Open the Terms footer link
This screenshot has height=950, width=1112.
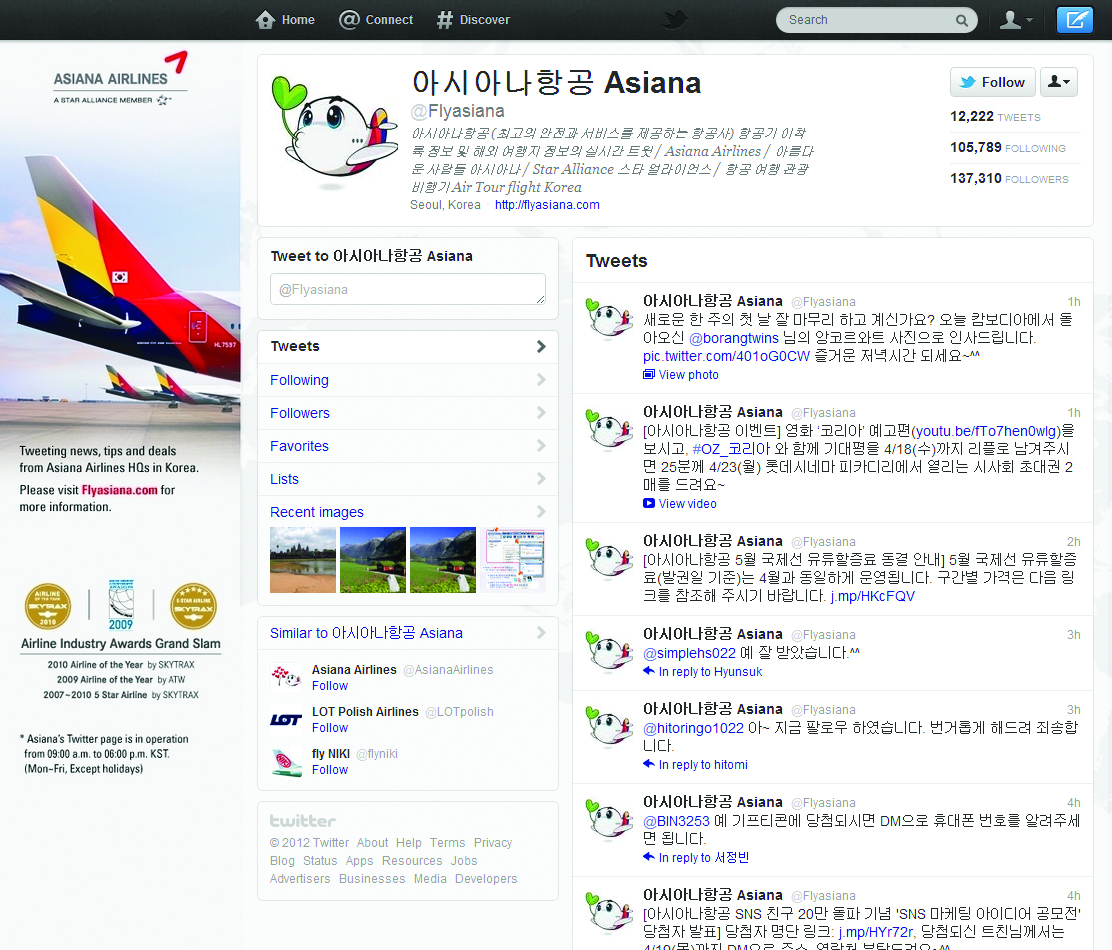[x=447, y=843]
